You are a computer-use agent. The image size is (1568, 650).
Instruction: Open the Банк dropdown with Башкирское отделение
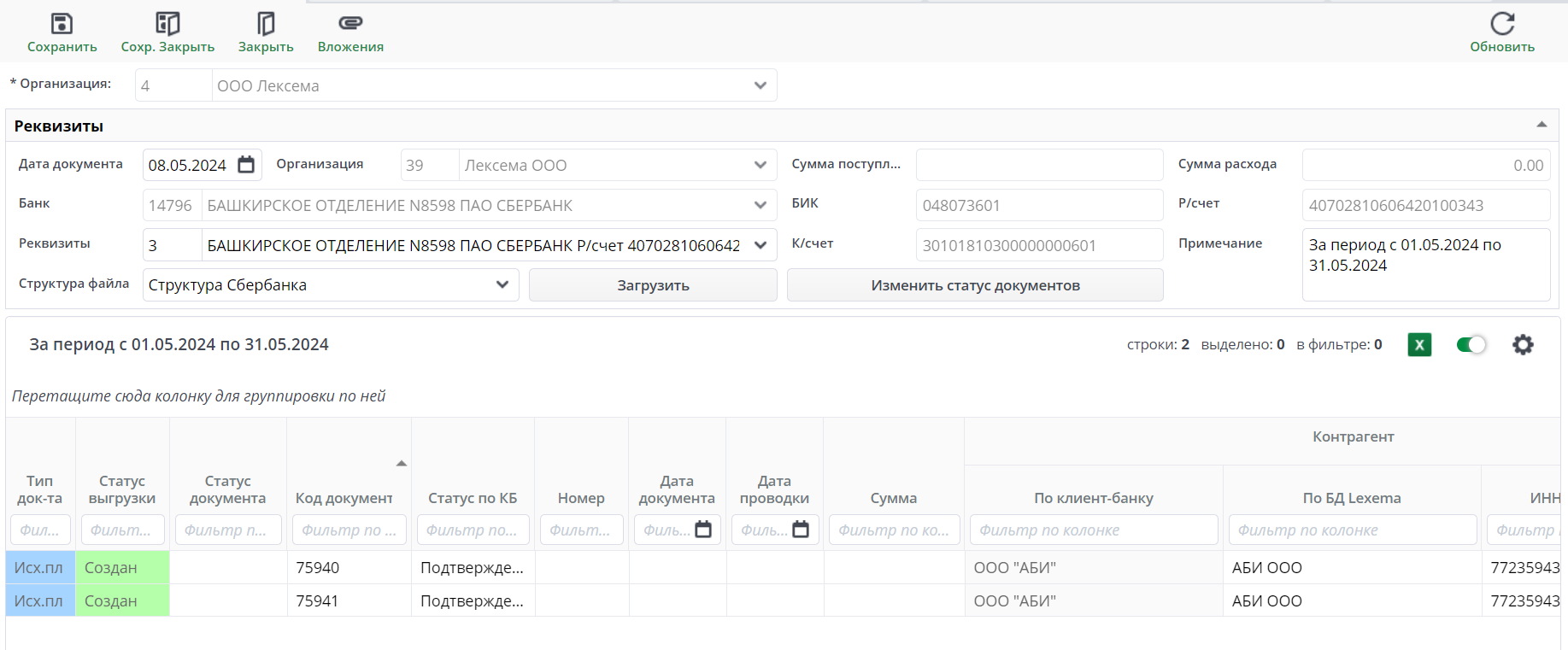point(760,205)
